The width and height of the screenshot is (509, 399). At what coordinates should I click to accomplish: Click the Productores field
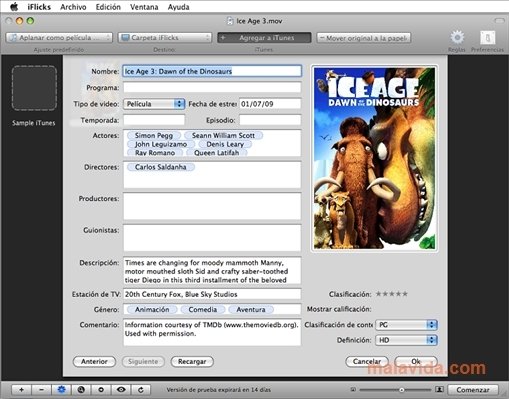pos(212,206)
